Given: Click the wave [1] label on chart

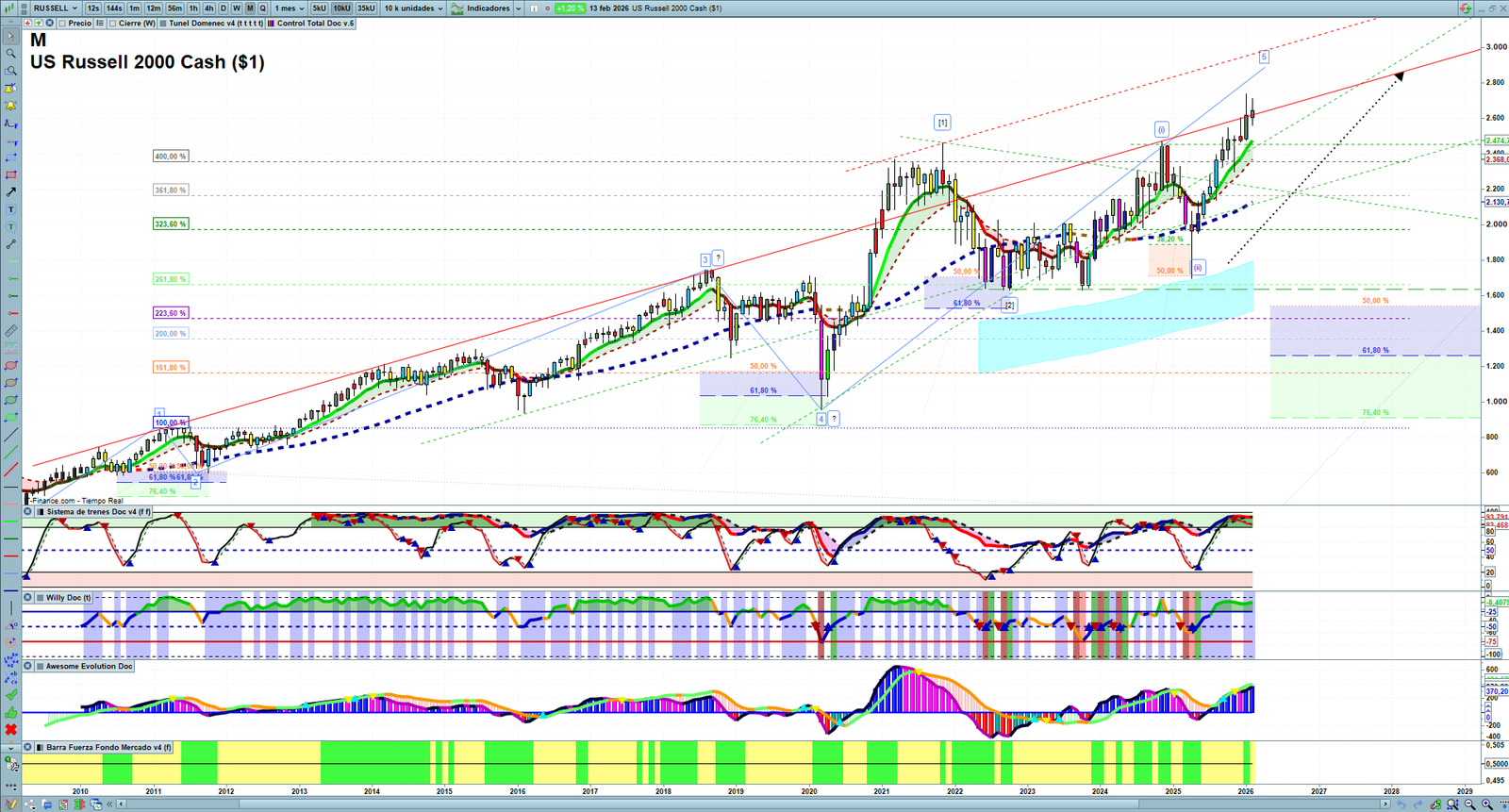Looking at the screenshot, I should pyautogui.click(x=942, y=123).
